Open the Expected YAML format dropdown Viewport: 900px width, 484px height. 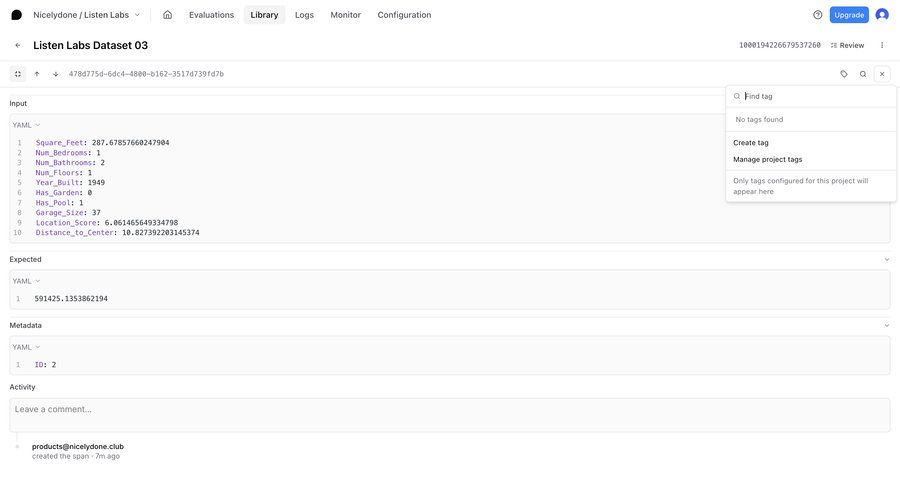(x=26, y=281)
